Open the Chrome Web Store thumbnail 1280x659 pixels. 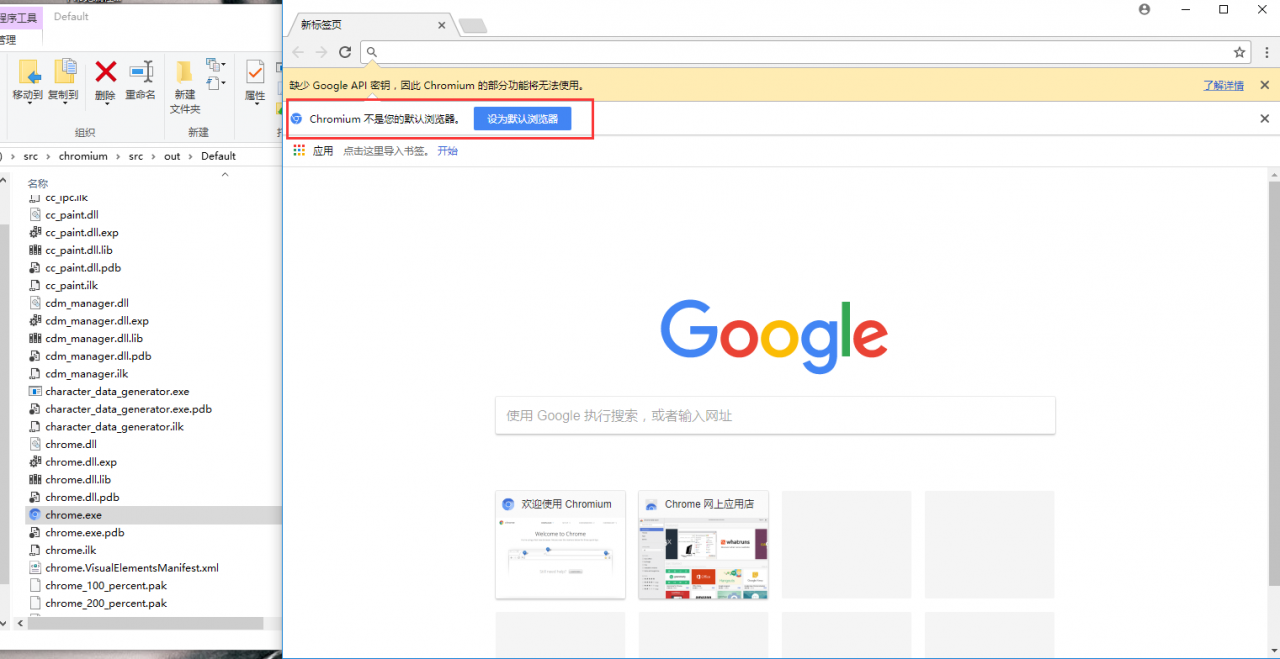coord(703,545)
